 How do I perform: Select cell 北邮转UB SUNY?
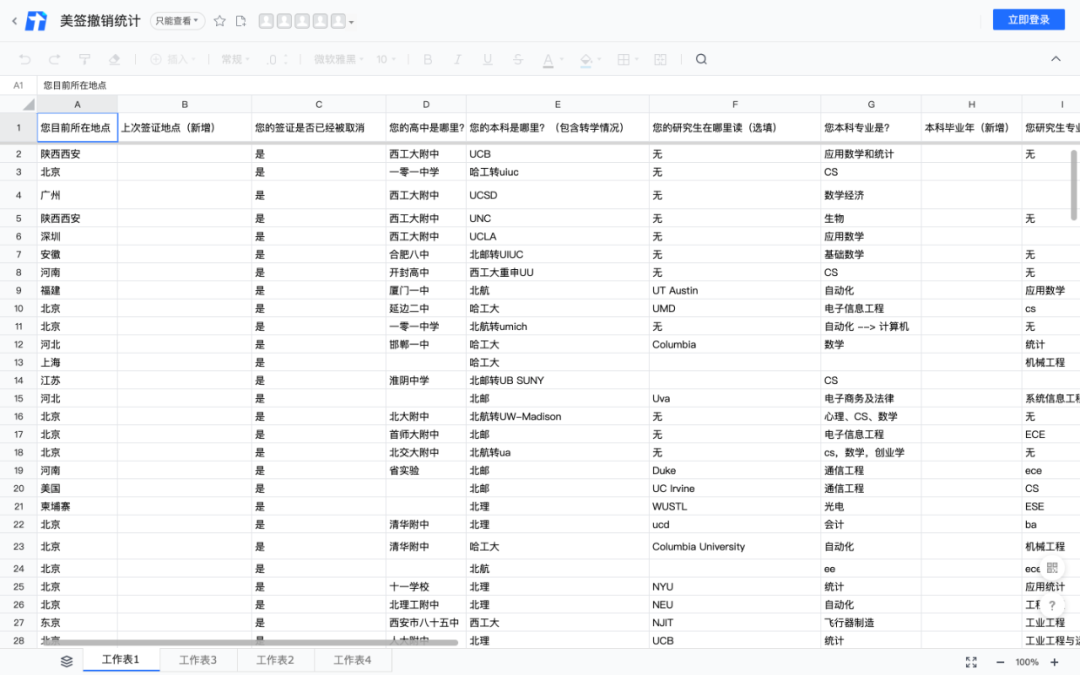coord(557,380)
